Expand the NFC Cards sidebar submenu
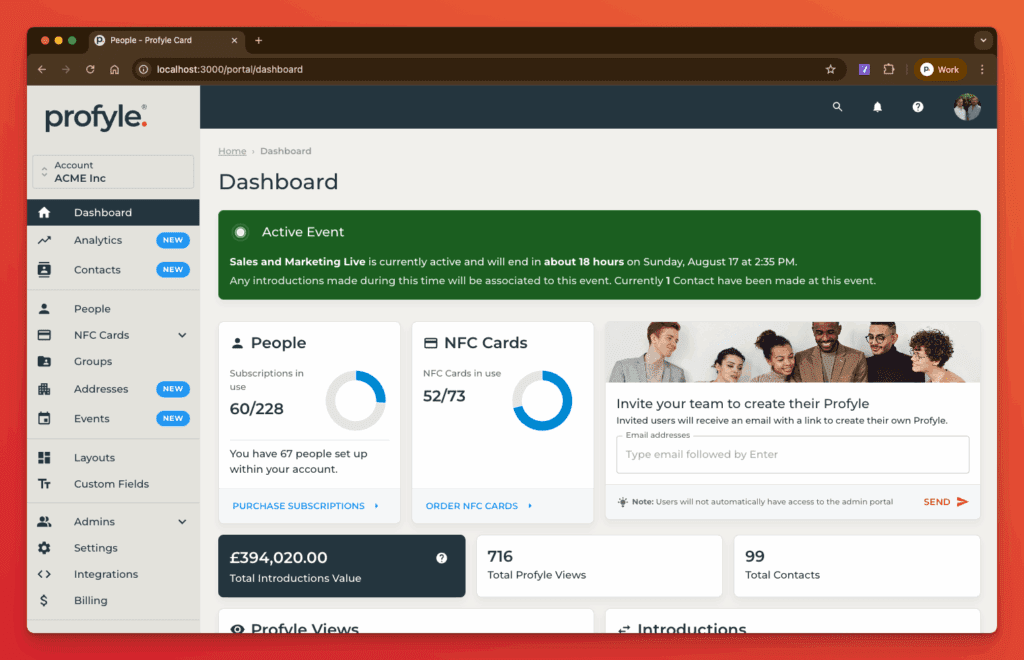The width and height of the screenshot is (1024, 660). point(182,336)
